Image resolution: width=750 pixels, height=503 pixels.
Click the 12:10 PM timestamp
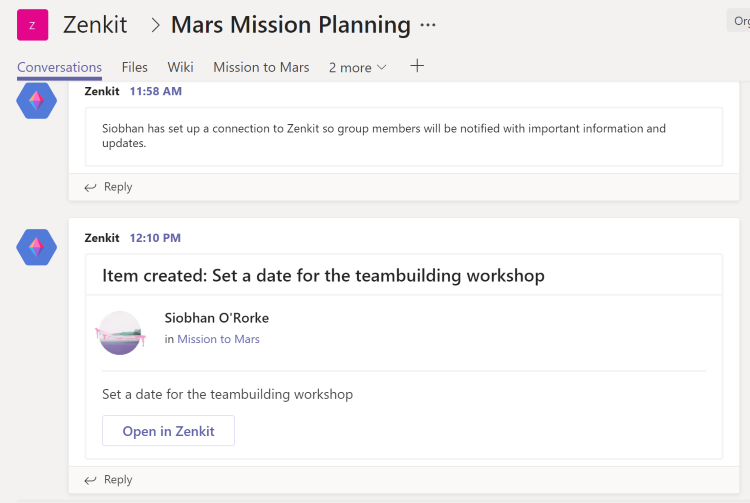[155, 238]
